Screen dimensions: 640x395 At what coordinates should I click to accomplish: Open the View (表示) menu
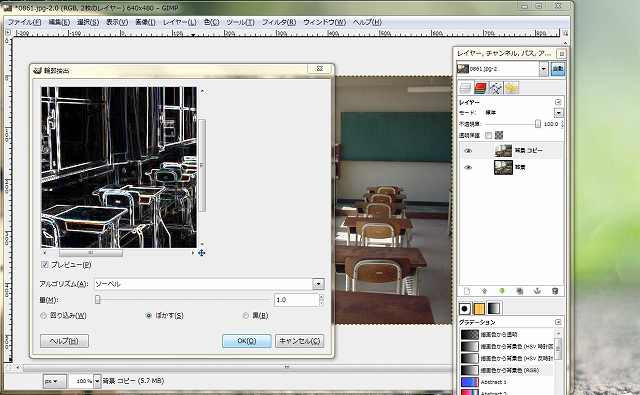(x=117, y=22)
